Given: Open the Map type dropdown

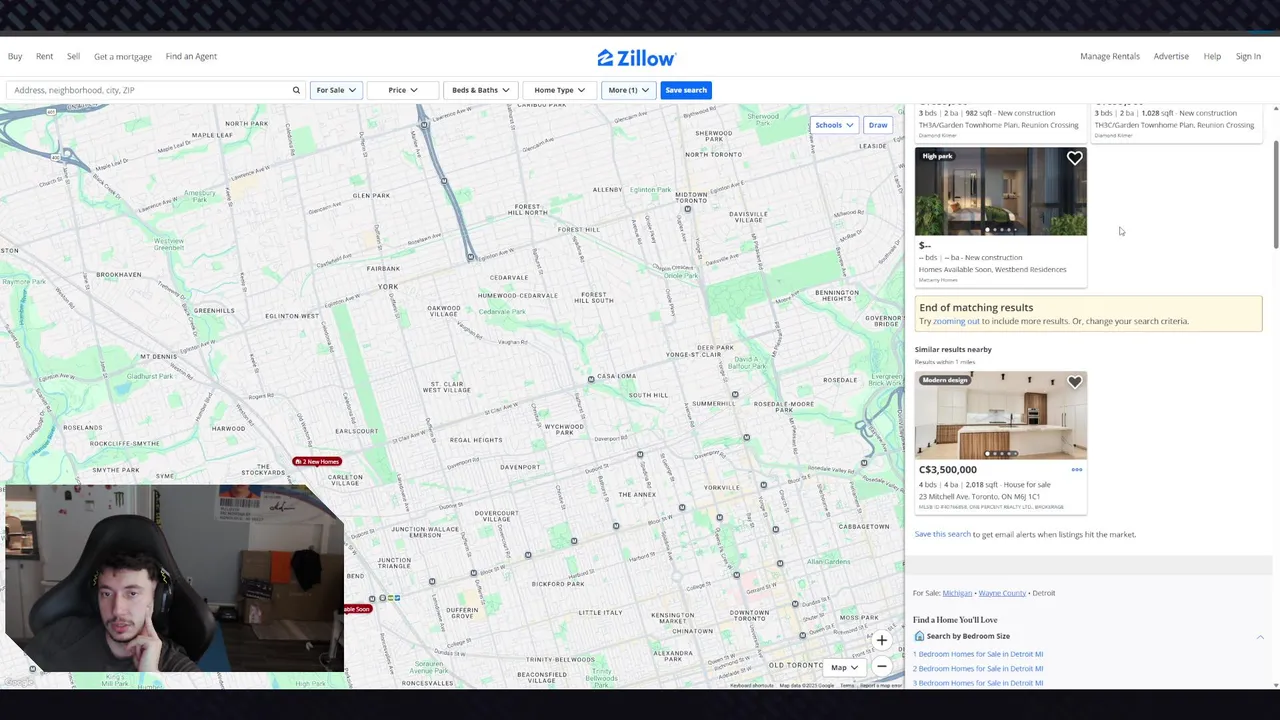Looking at the screenshot, I should (844, 667).
